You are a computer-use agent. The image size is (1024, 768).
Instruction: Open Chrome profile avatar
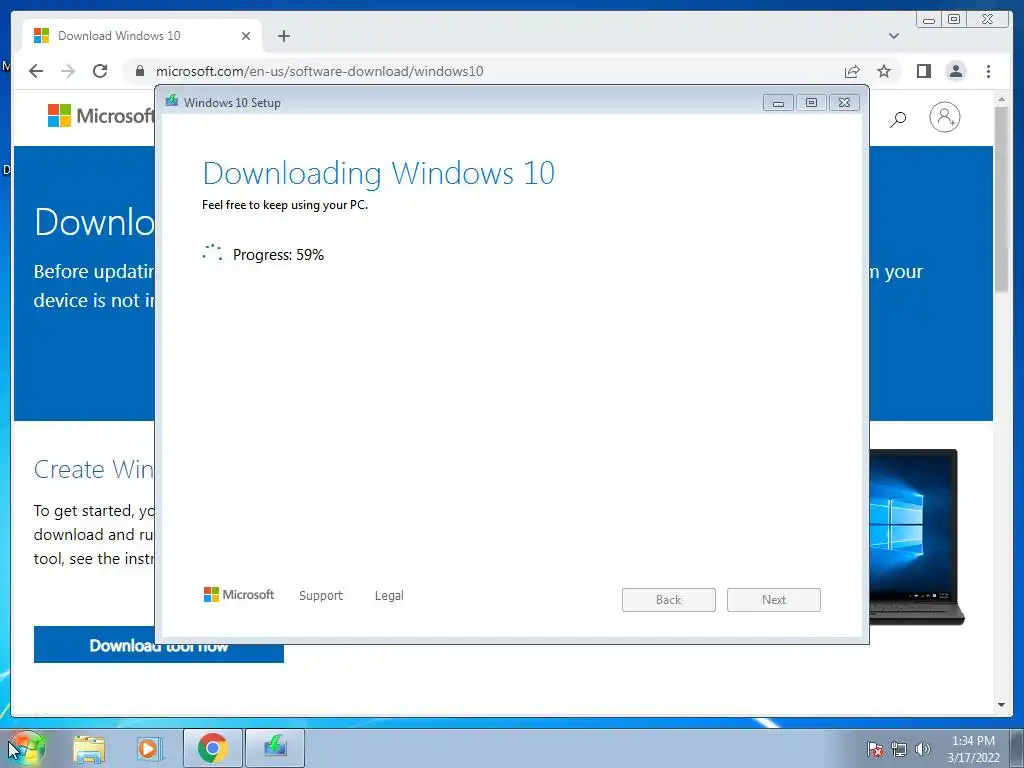pos(955,71)
